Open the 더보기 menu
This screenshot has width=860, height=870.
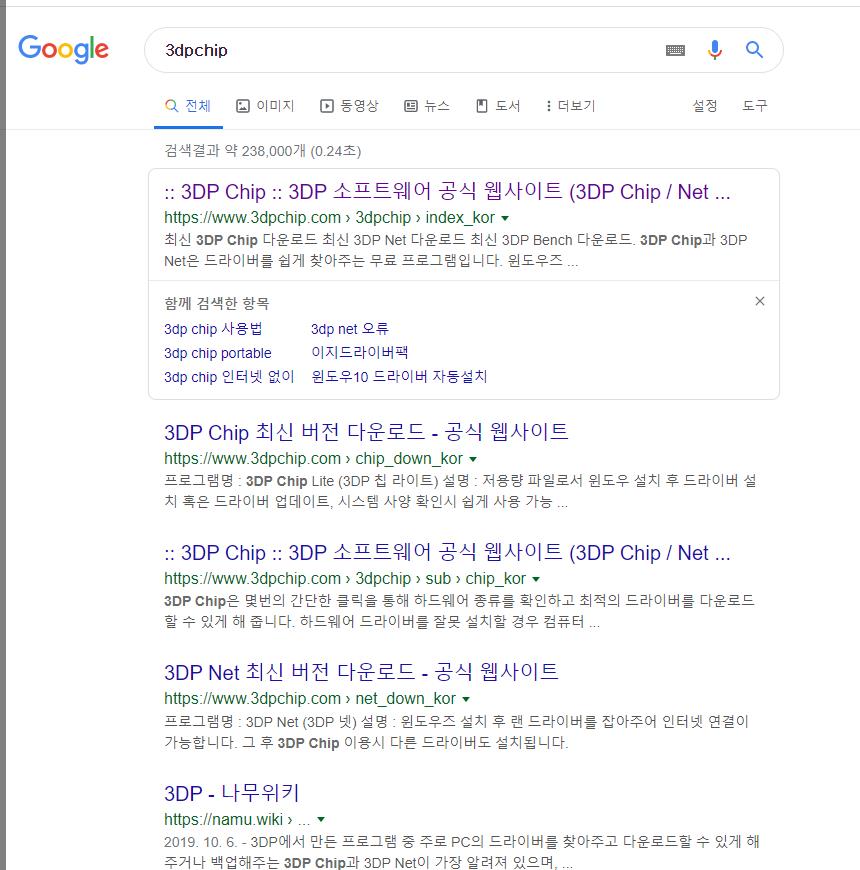click(570, 106)
